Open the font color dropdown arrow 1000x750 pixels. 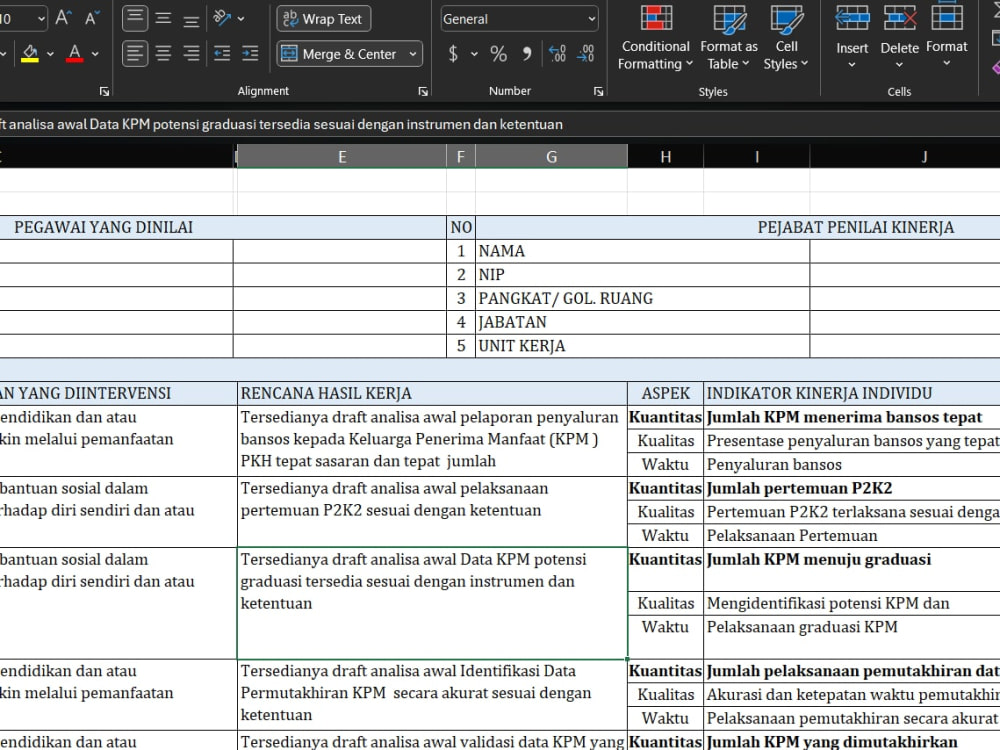pos(95,54)
